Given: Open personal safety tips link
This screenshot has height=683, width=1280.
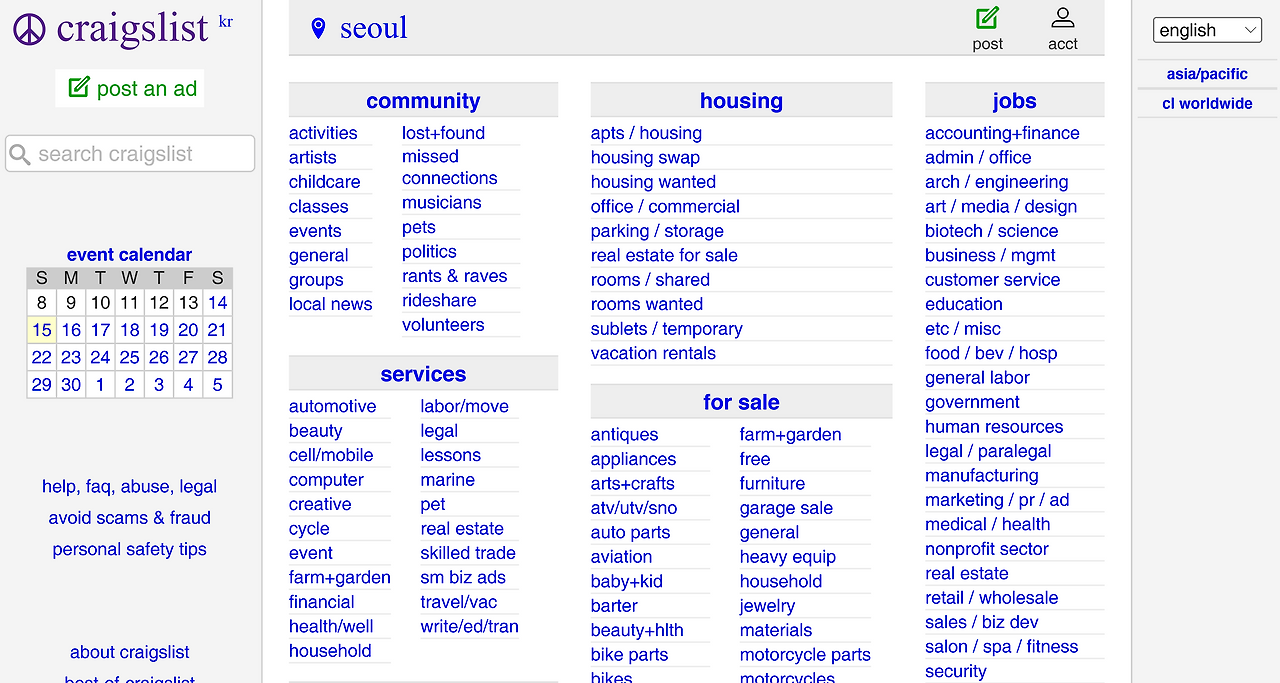Looking at the screenshot, I should [x=129, y=549].
